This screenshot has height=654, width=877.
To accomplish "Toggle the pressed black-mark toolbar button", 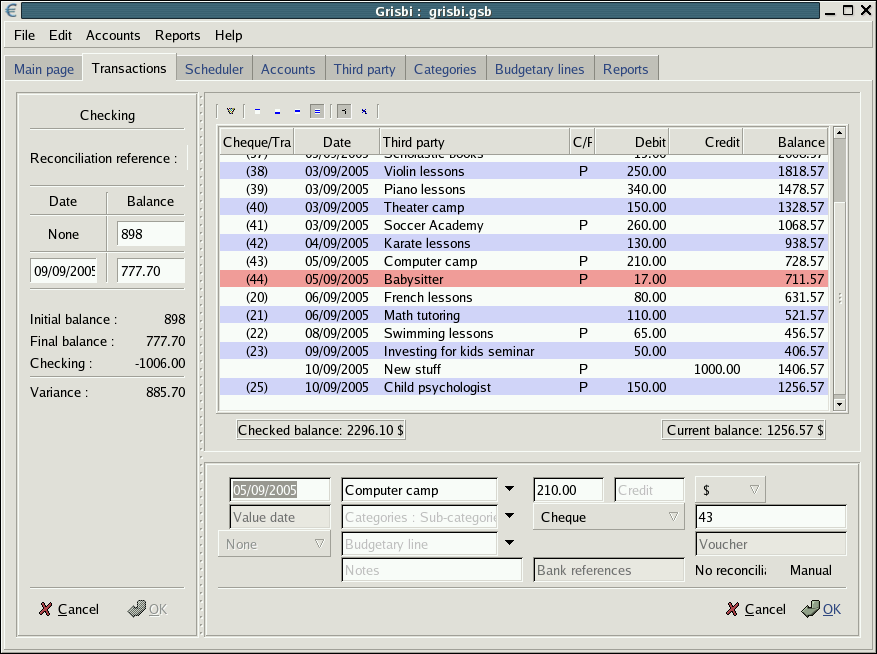I will 343,111.
